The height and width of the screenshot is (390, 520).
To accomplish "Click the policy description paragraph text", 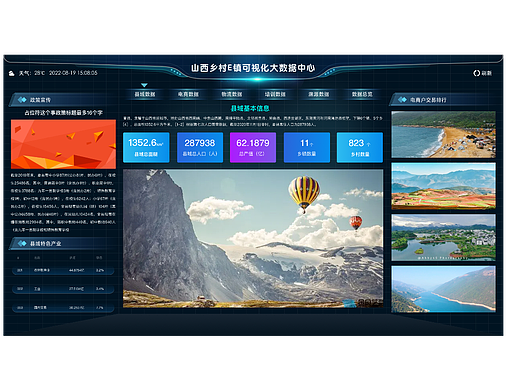I will coord(63,202).
